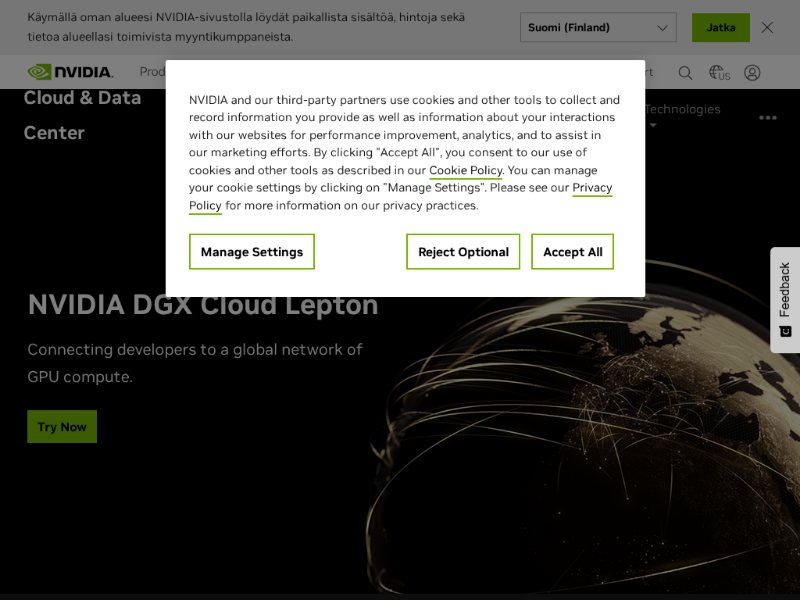Click the globe region selector icon
The height and width of the screenshot is (600, 800).
point(718,73)
